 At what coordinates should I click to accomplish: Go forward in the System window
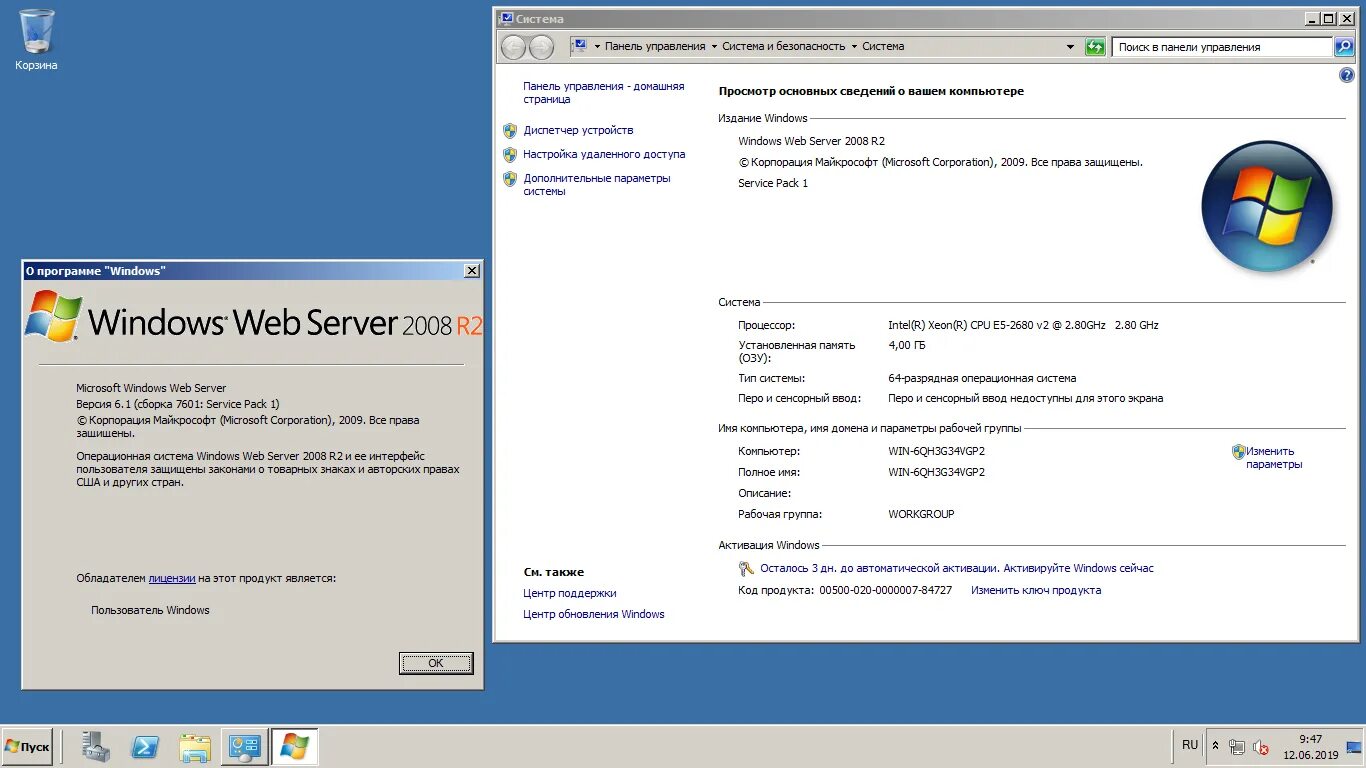[x=541, y=46]
